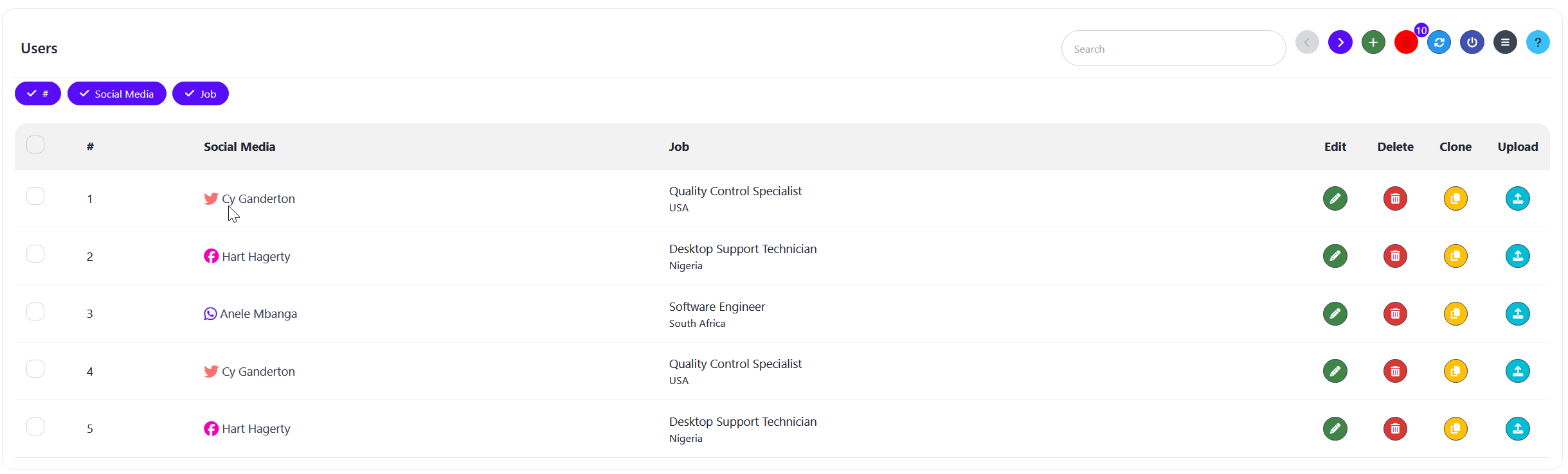Select the checkbox for row 4
The width and height of the screenshot is (1568, 474).
(x=35, y=369)
